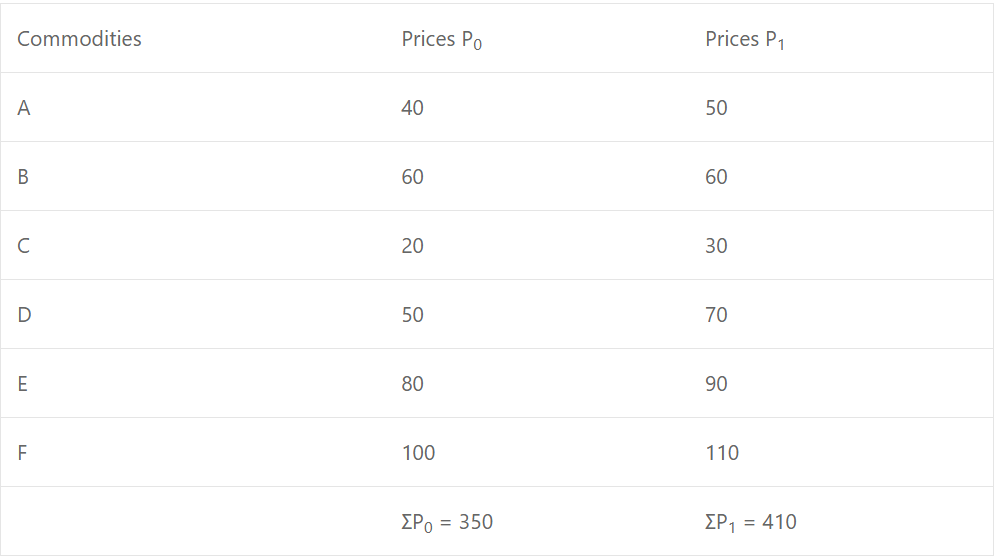Select commodity F cell

pos(23,453)
